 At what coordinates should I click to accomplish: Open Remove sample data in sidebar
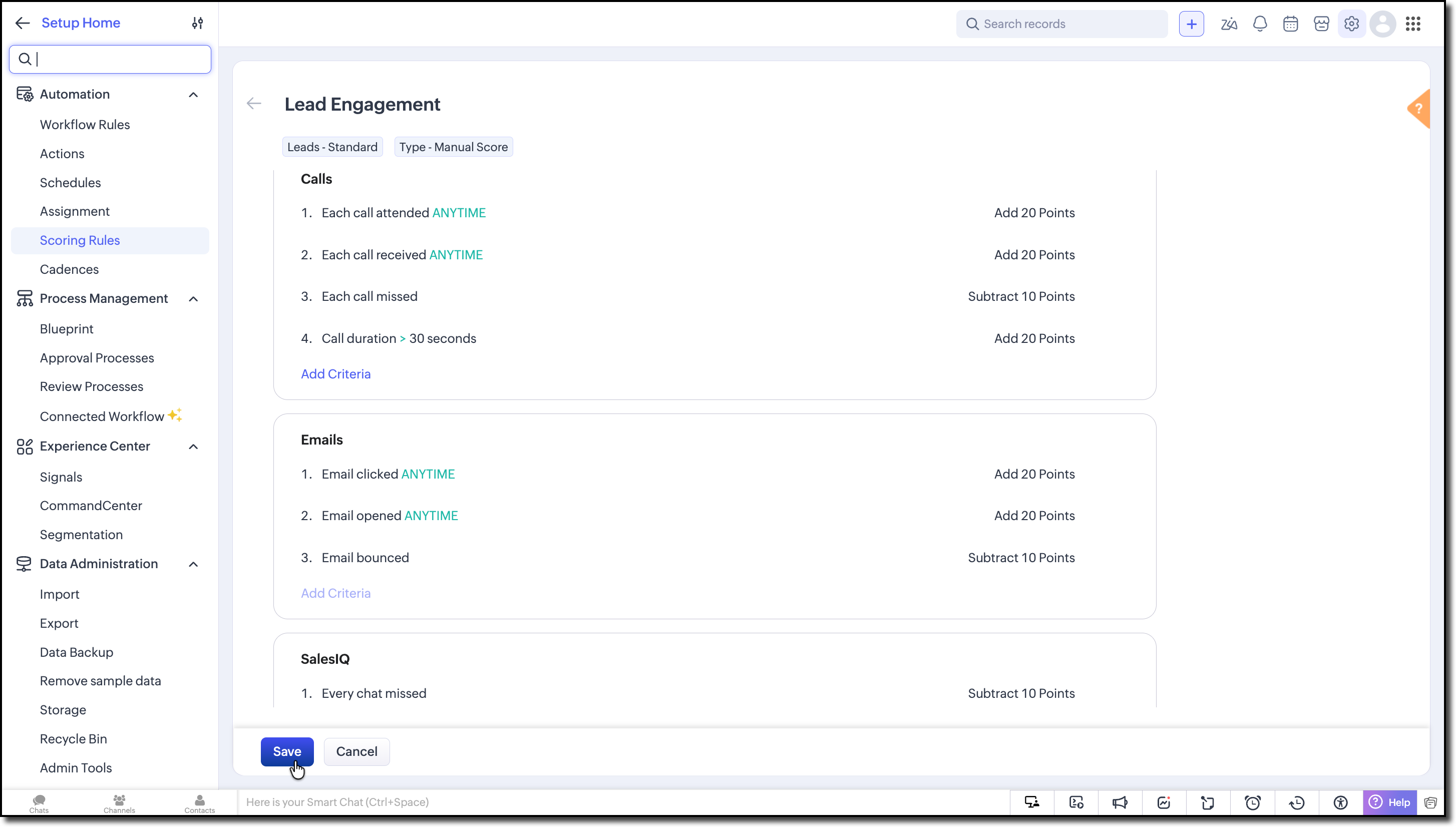click(x=101, y=680)
